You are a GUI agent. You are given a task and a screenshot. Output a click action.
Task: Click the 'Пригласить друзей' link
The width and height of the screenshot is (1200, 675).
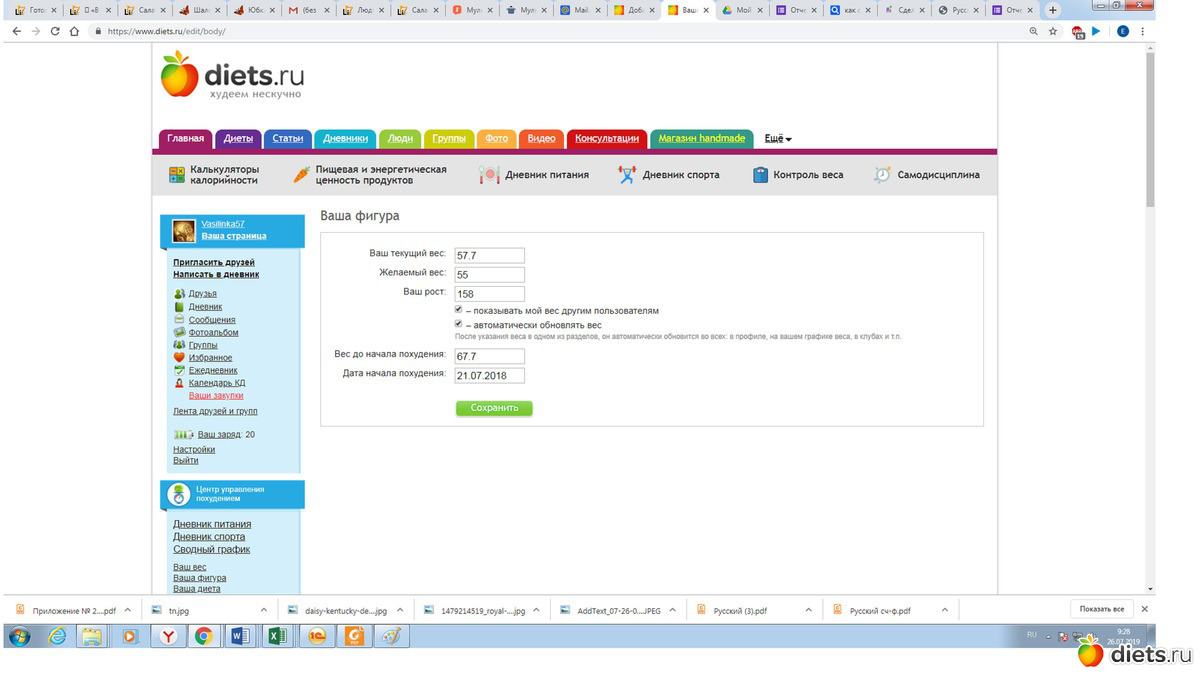click(x=214, y=262)
